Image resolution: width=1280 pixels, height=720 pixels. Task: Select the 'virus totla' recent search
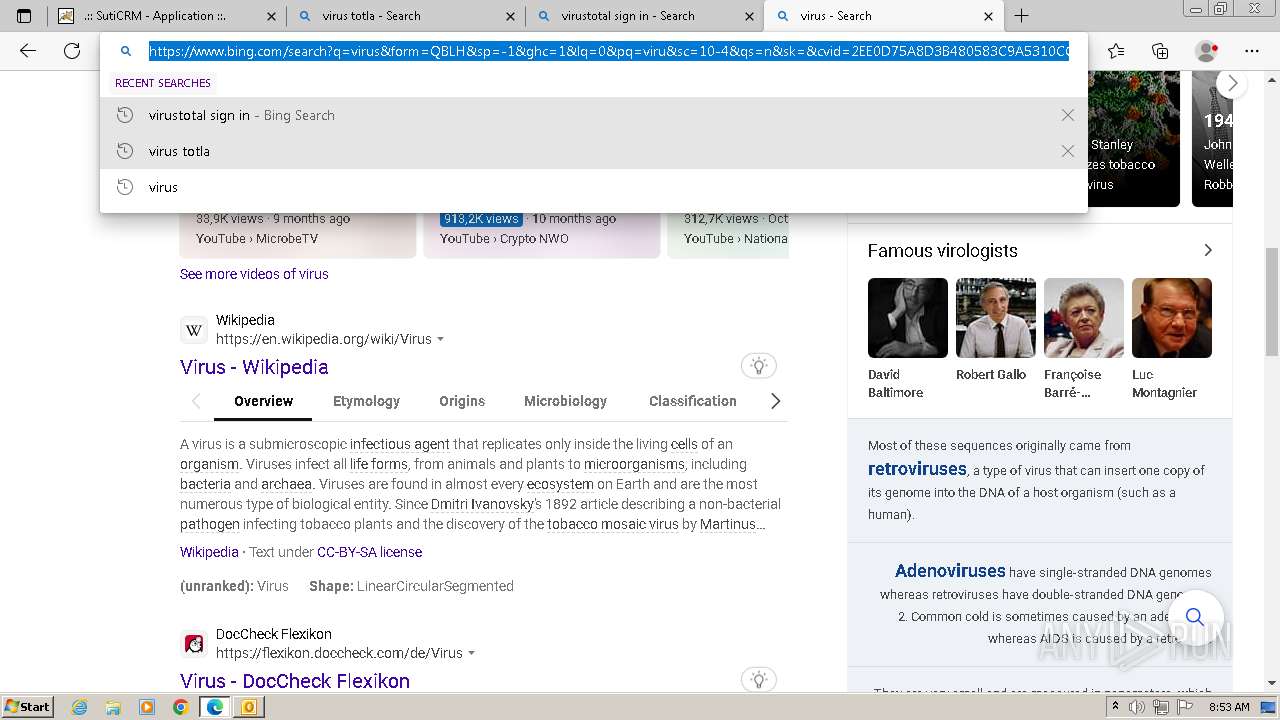[x=594, y=151]
